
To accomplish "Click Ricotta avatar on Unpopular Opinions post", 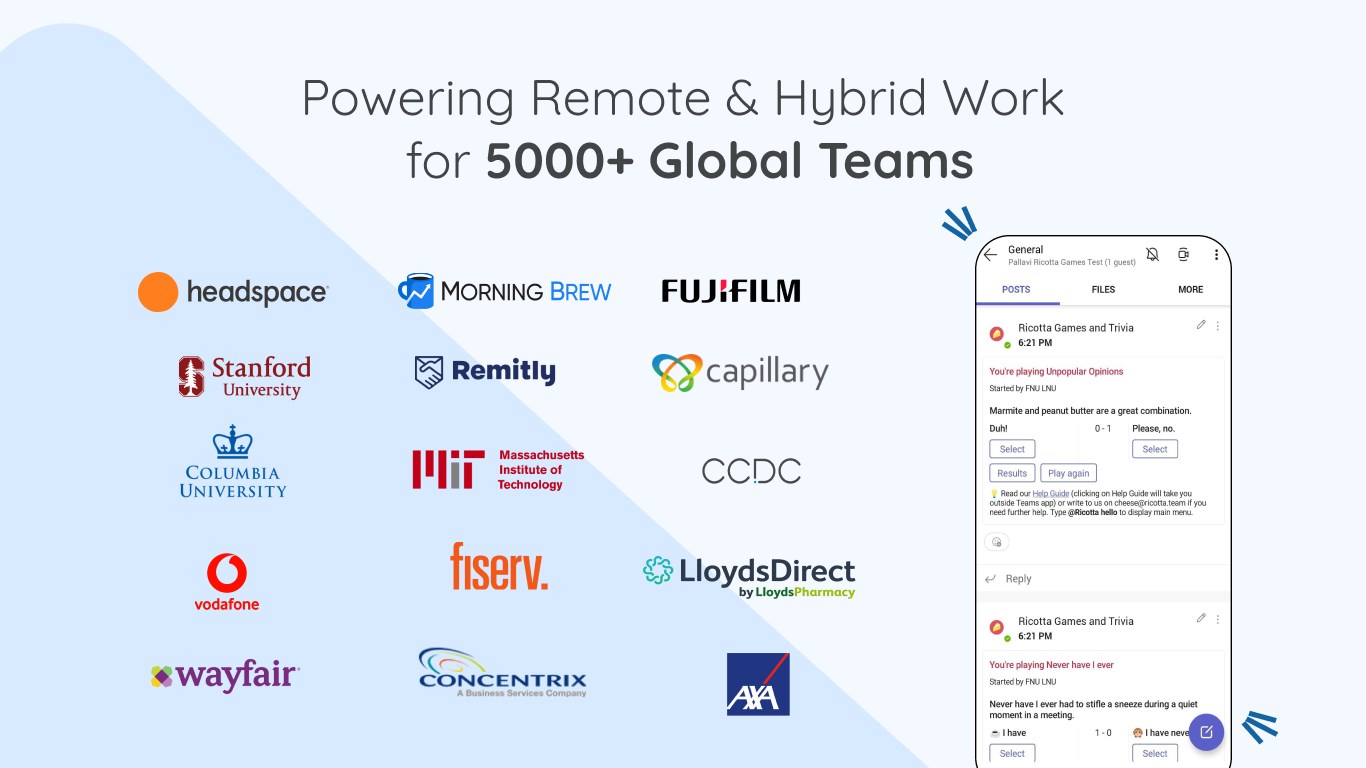I will point(997,335).
